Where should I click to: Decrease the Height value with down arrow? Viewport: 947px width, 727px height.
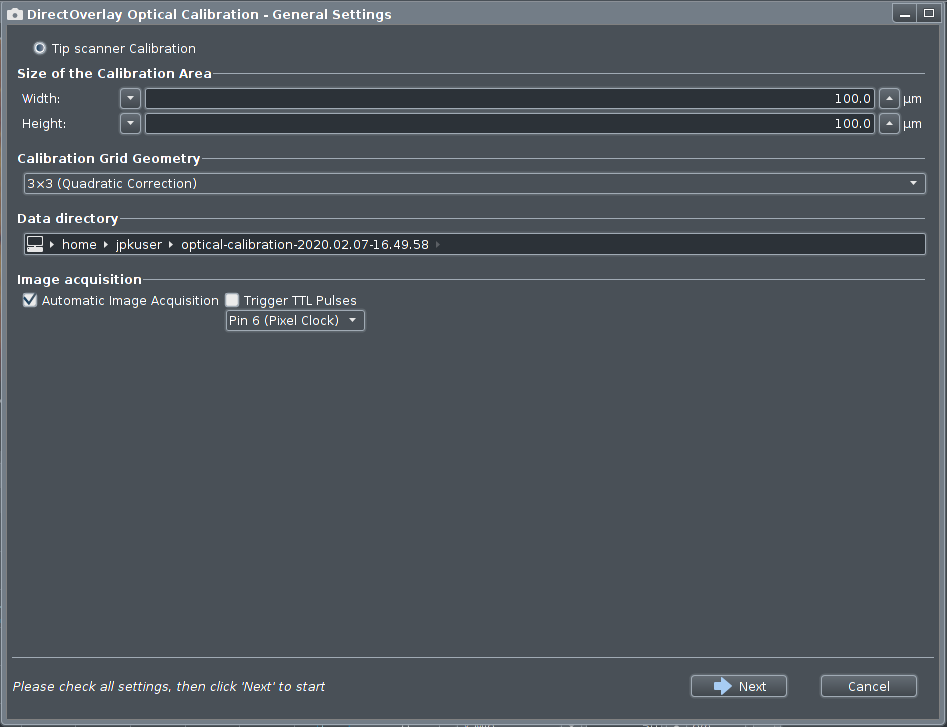(x=130, y=123)
